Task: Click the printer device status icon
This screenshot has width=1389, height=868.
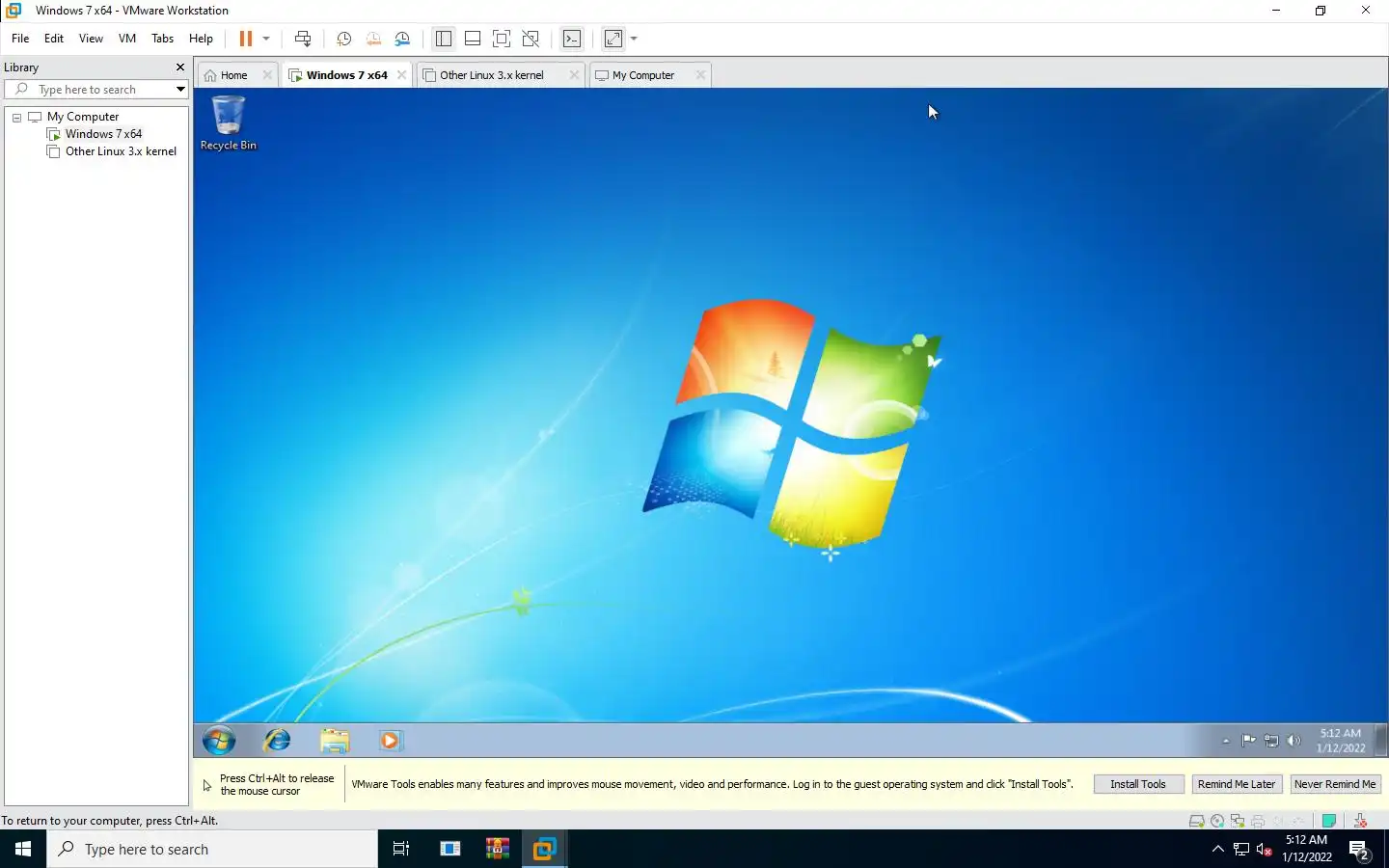Action: tap(1258, 821)
